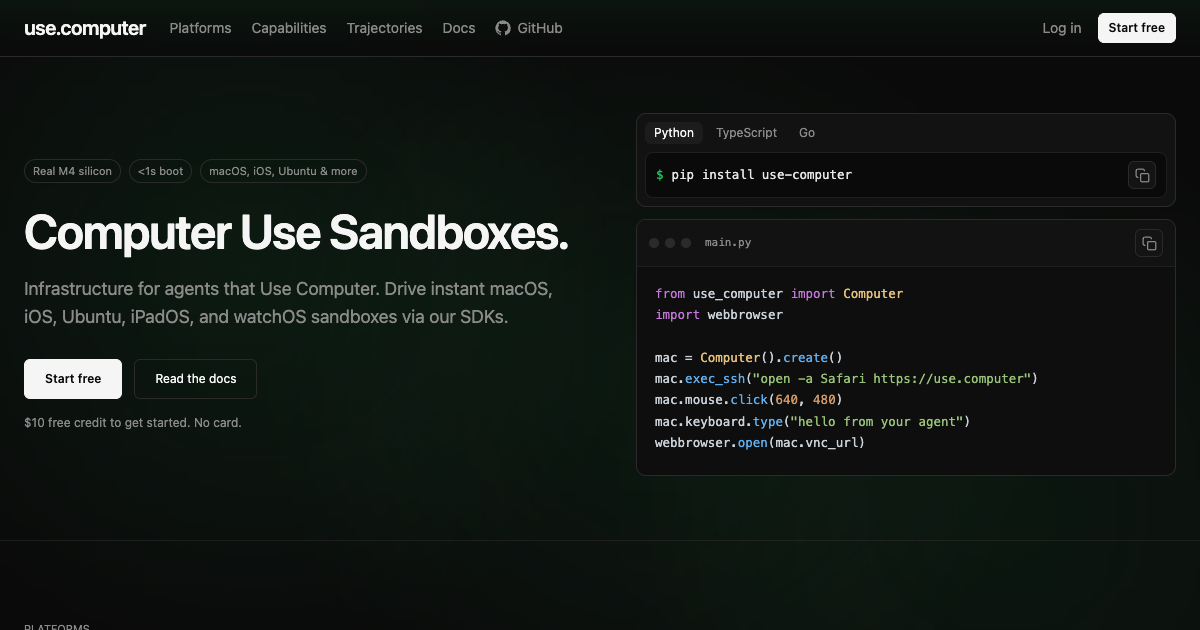1200x630 pixels.
Task: Switch to the TypeScript tab
Action: pyautogui.click(x=746, y=133)
